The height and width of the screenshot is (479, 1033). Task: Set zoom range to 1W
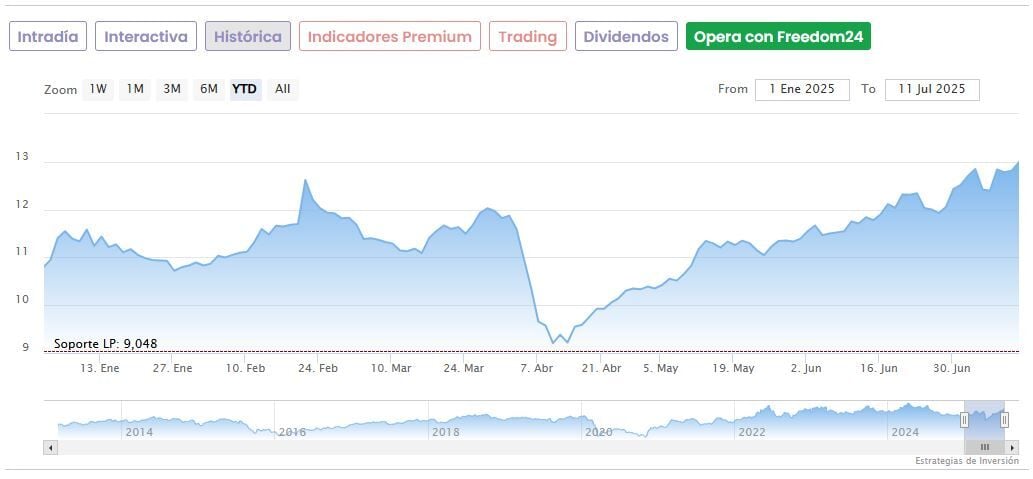click(x=98, y=89)
